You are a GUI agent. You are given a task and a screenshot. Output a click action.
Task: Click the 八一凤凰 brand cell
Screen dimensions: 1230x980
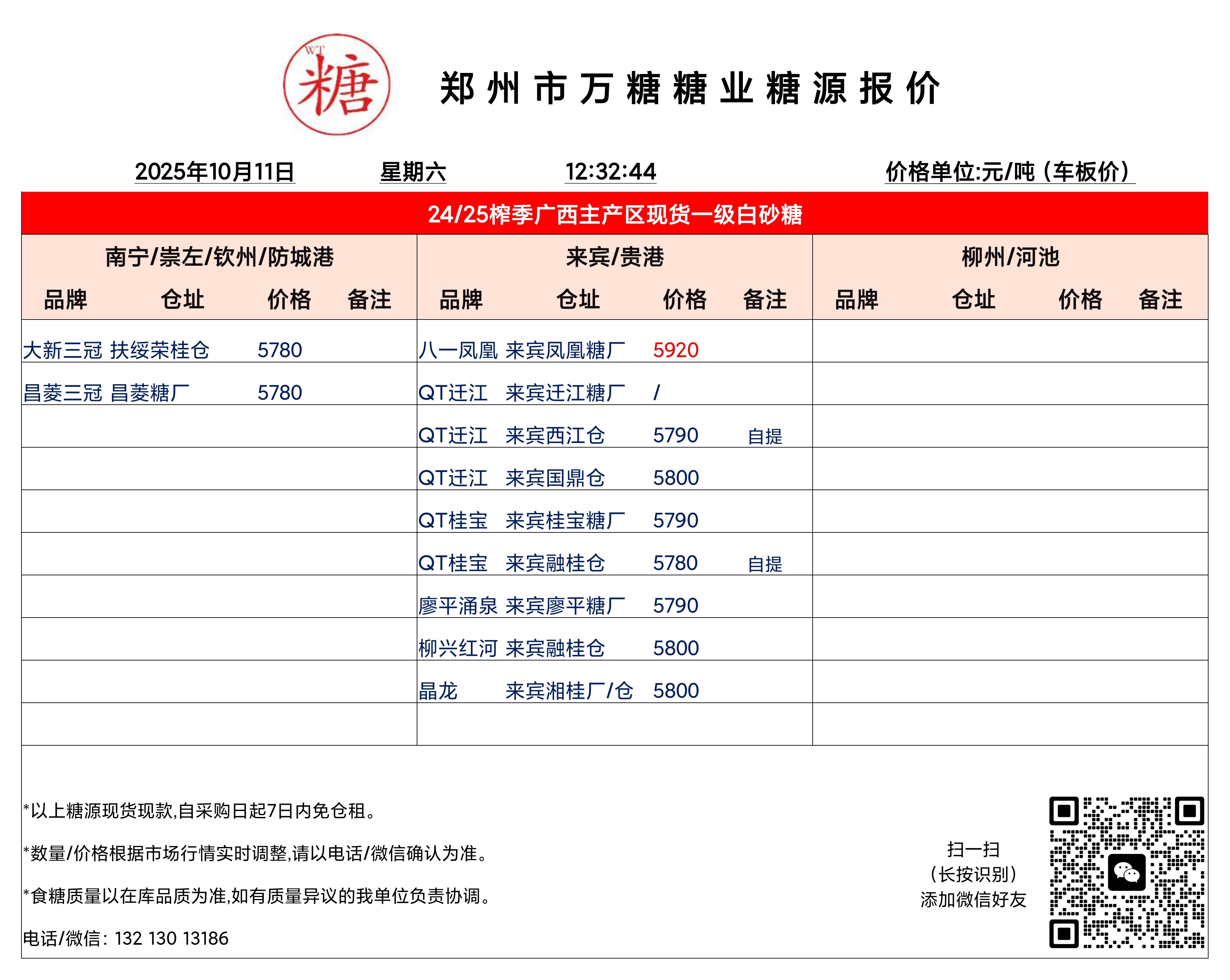point(458,350)
